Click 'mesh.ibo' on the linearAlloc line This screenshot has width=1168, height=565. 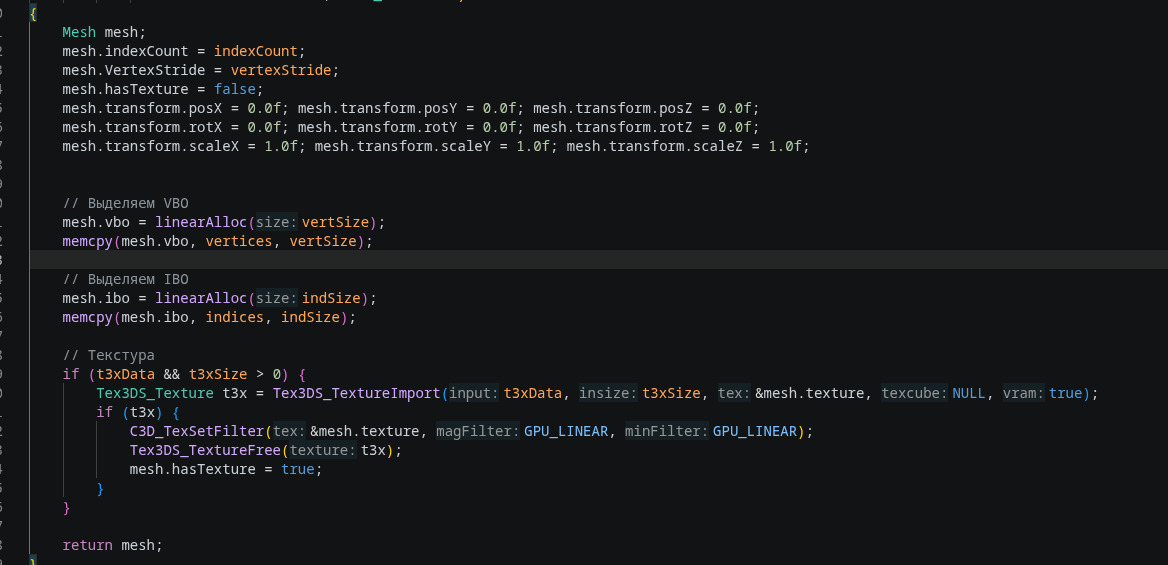pyautogui.click(x=95, y=297)
